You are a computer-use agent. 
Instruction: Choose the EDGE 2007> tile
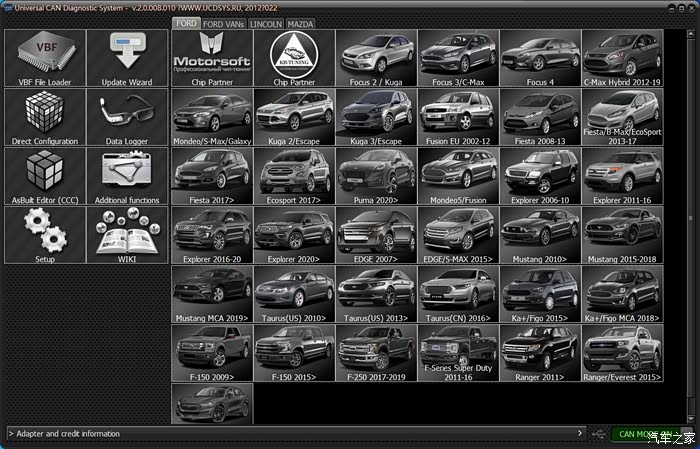[x=376, y=235]
